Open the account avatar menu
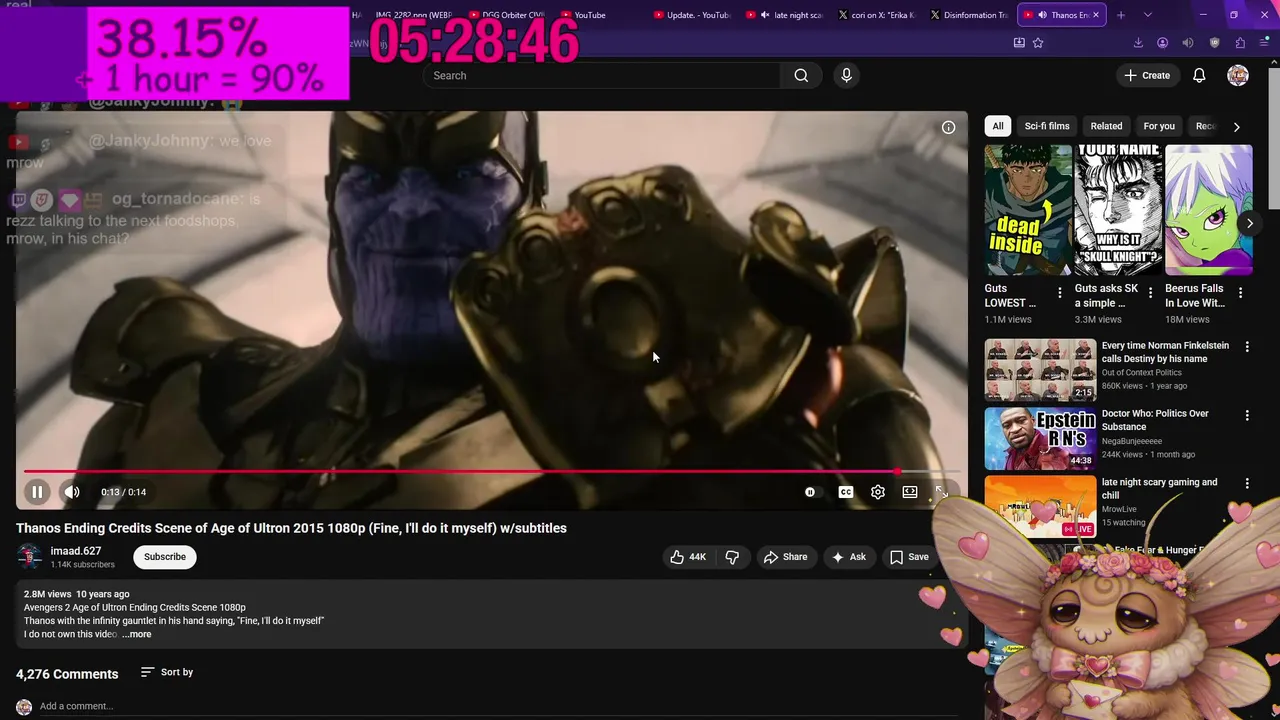This screenshot has width=1280, height=720. 1238,75
